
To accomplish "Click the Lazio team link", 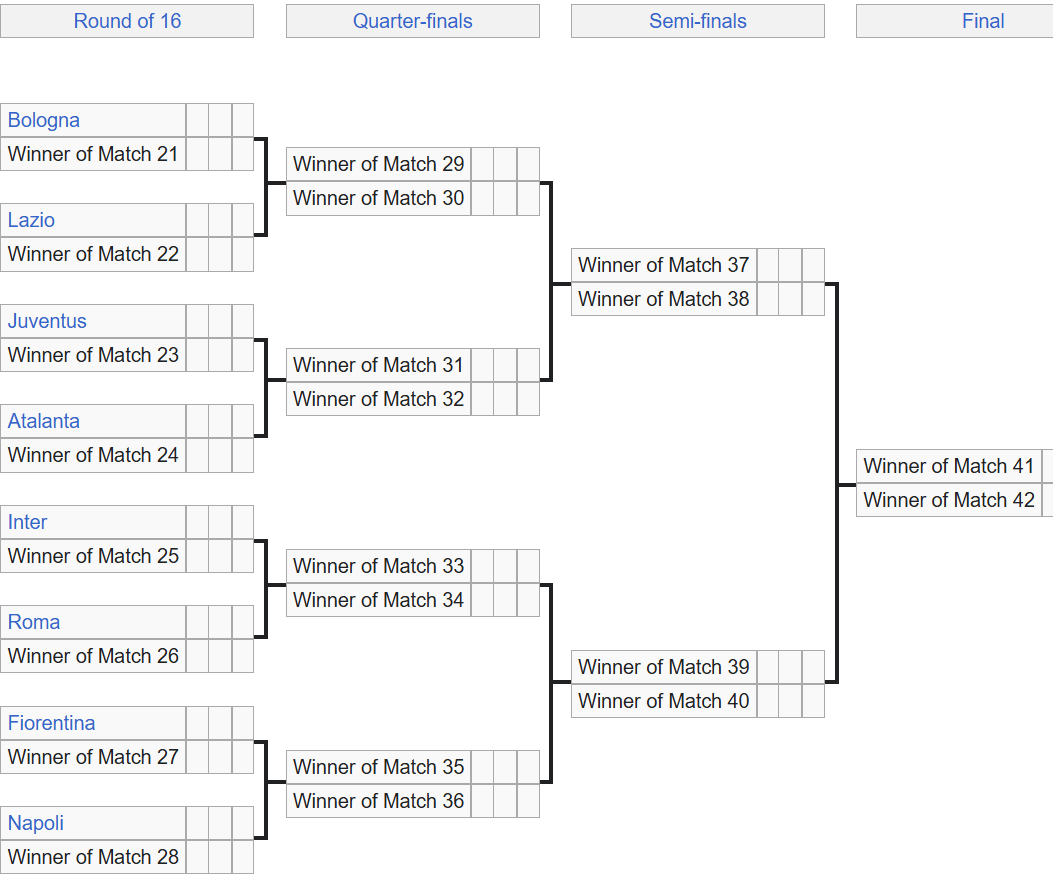I will pos(31,220).
